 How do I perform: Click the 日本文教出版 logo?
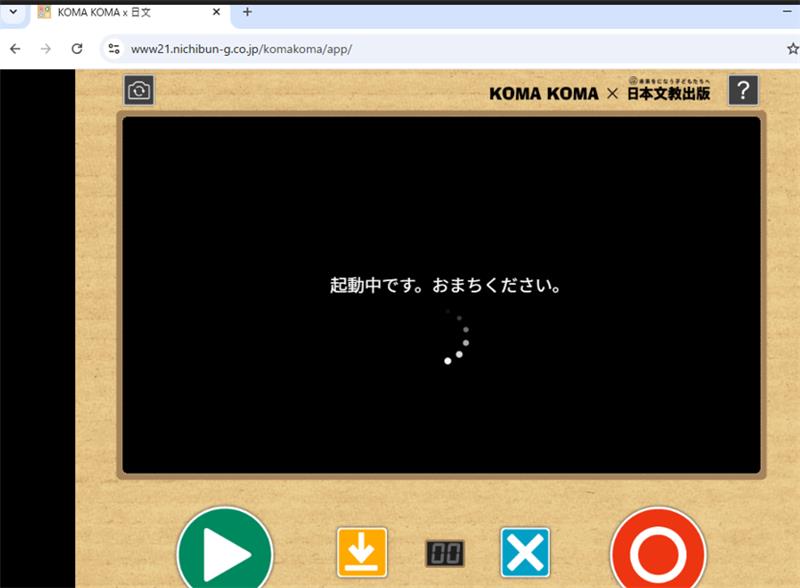click(x=668, y=89)
